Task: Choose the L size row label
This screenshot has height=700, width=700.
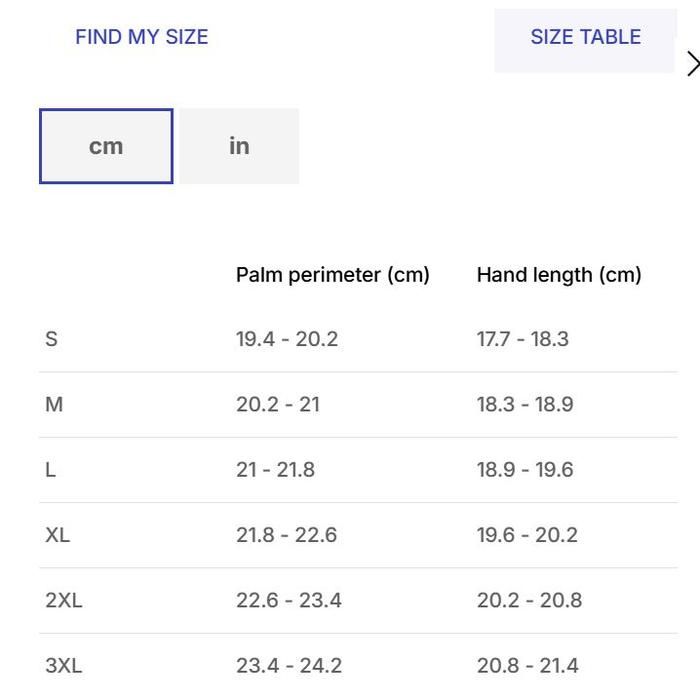Action: (x=51, y=470)
